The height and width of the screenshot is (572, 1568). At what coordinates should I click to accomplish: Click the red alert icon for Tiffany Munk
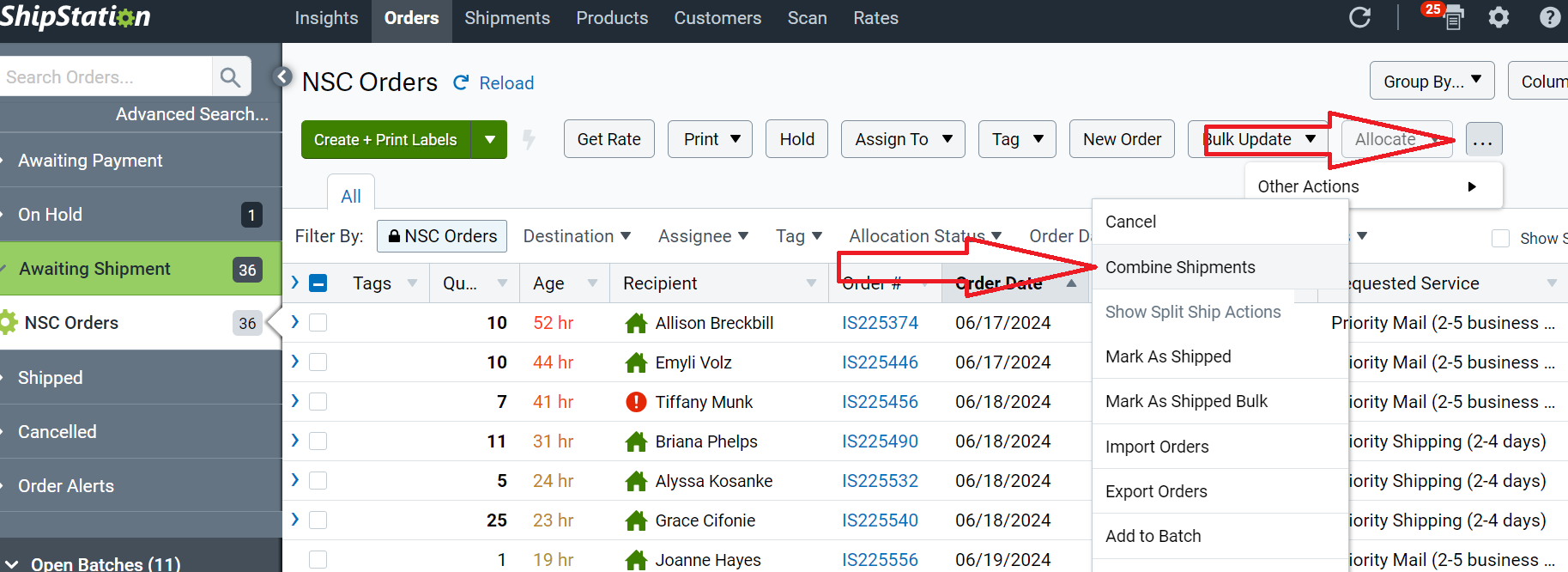coord(636,402)
